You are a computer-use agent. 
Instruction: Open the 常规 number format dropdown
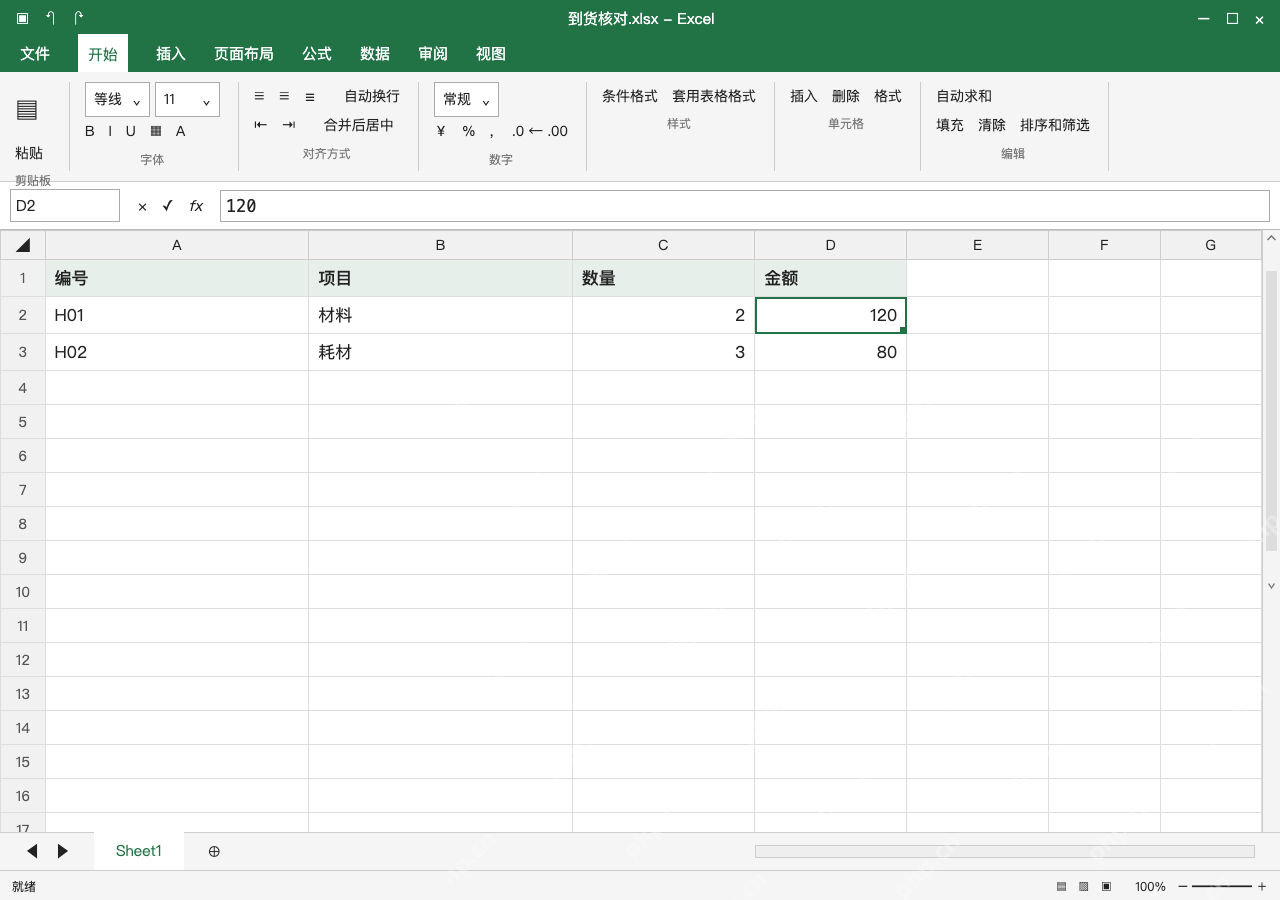click(x=466, y=99)
